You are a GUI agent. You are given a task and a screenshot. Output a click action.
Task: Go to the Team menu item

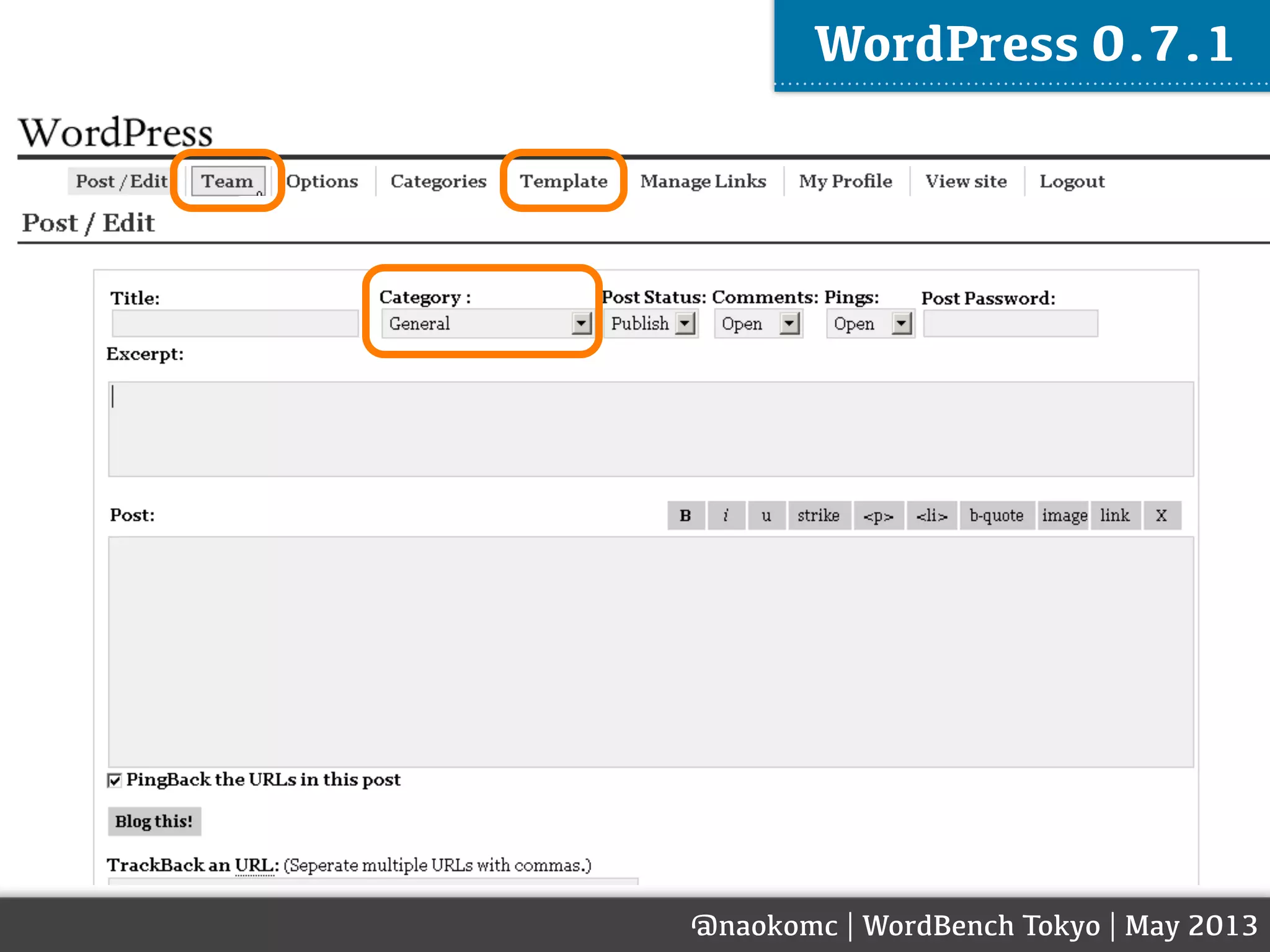[x=228, y=181]
